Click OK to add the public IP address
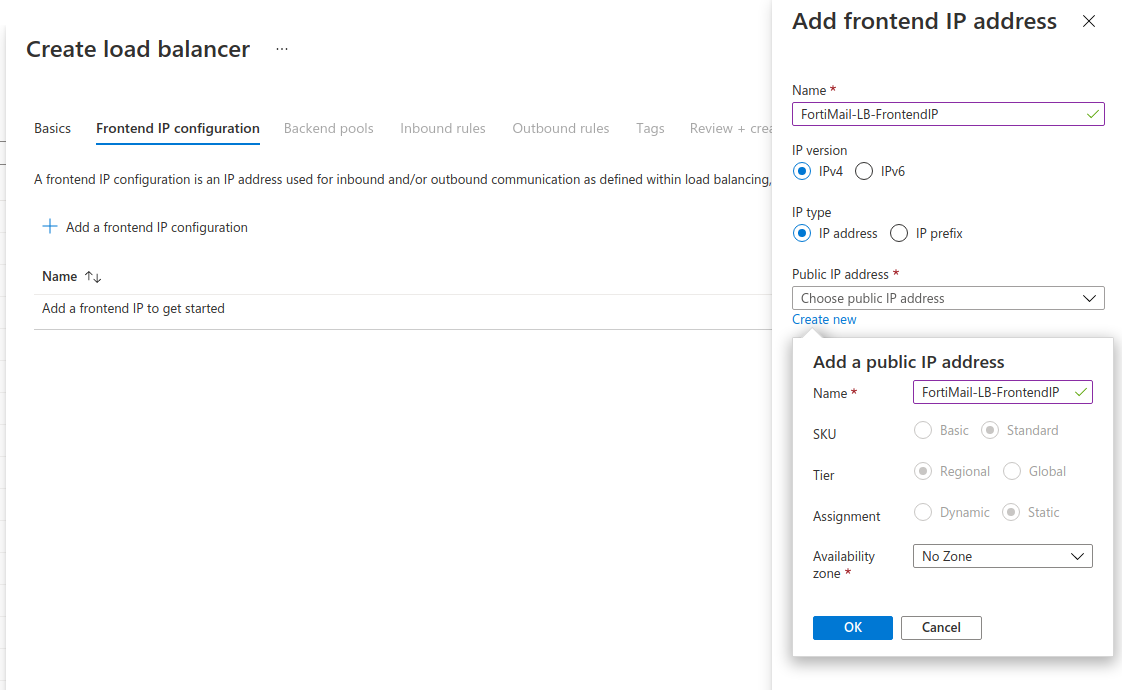Screen dimensions: 1122x690 852,627
